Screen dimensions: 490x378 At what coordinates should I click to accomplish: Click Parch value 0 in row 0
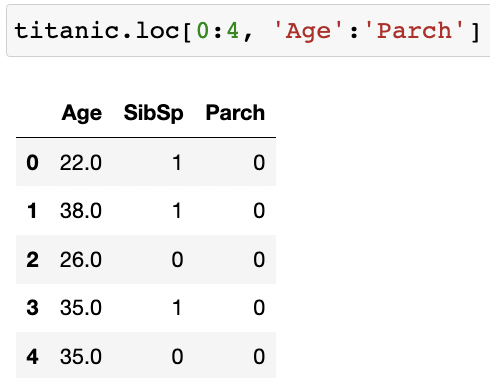pos(259,163)
